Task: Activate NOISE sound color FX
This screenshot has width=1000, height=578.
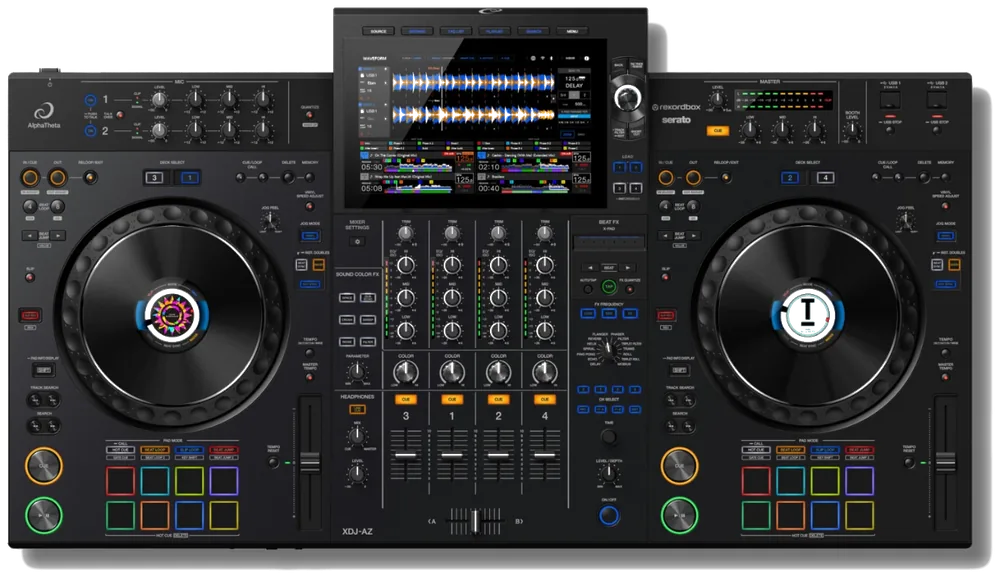Action: (x=347, y=341)
